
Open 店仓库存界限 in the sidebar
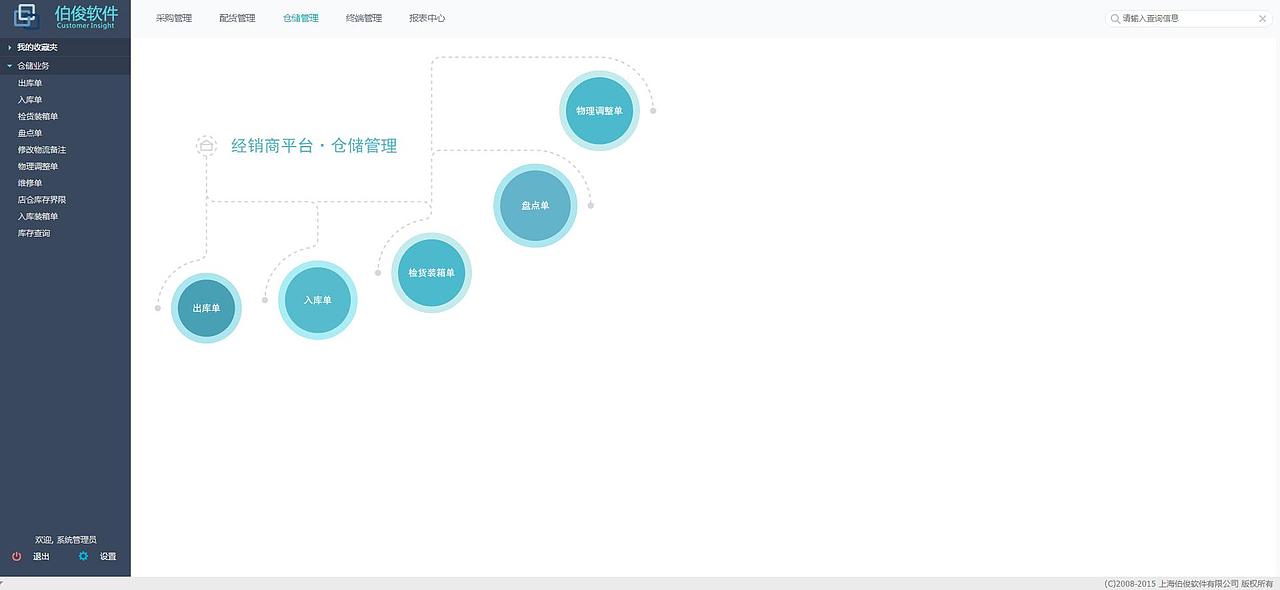(42, 200)
